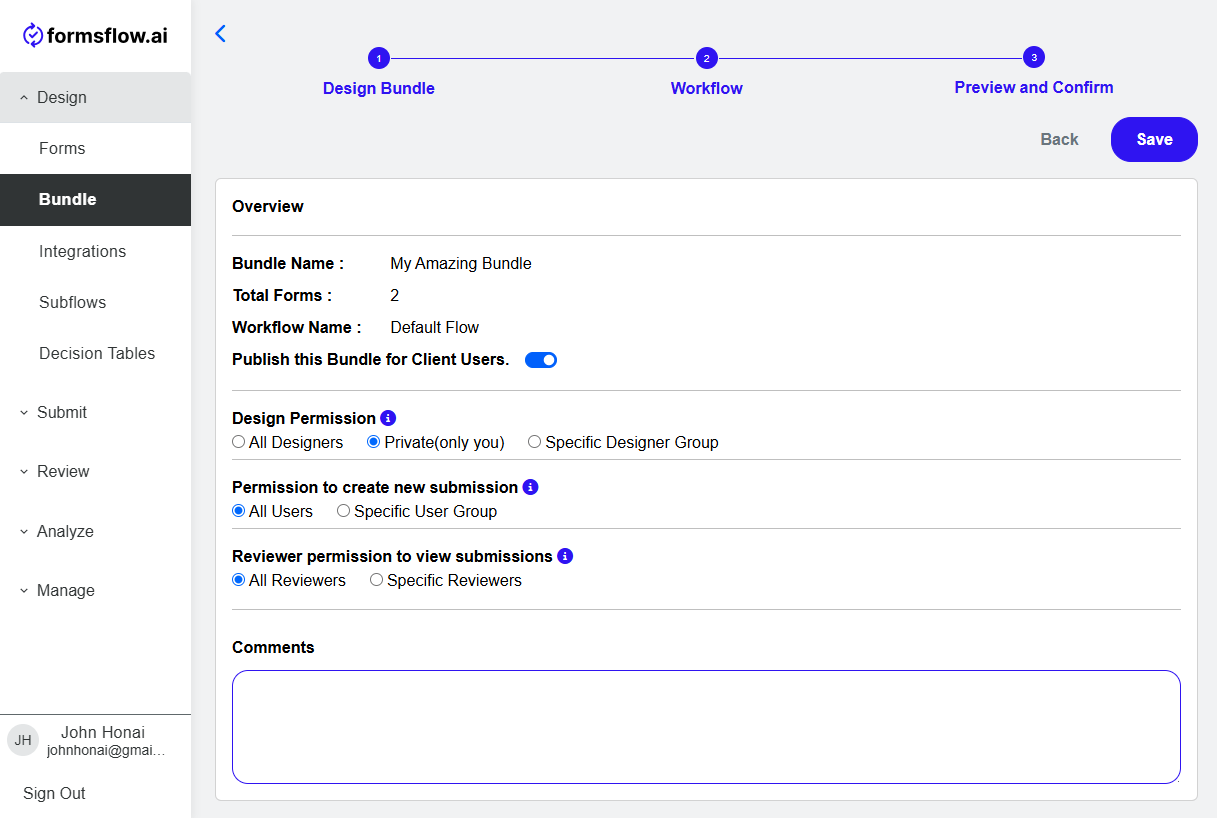
Task: Click inside the Comments text area
Action: point(706,727)
